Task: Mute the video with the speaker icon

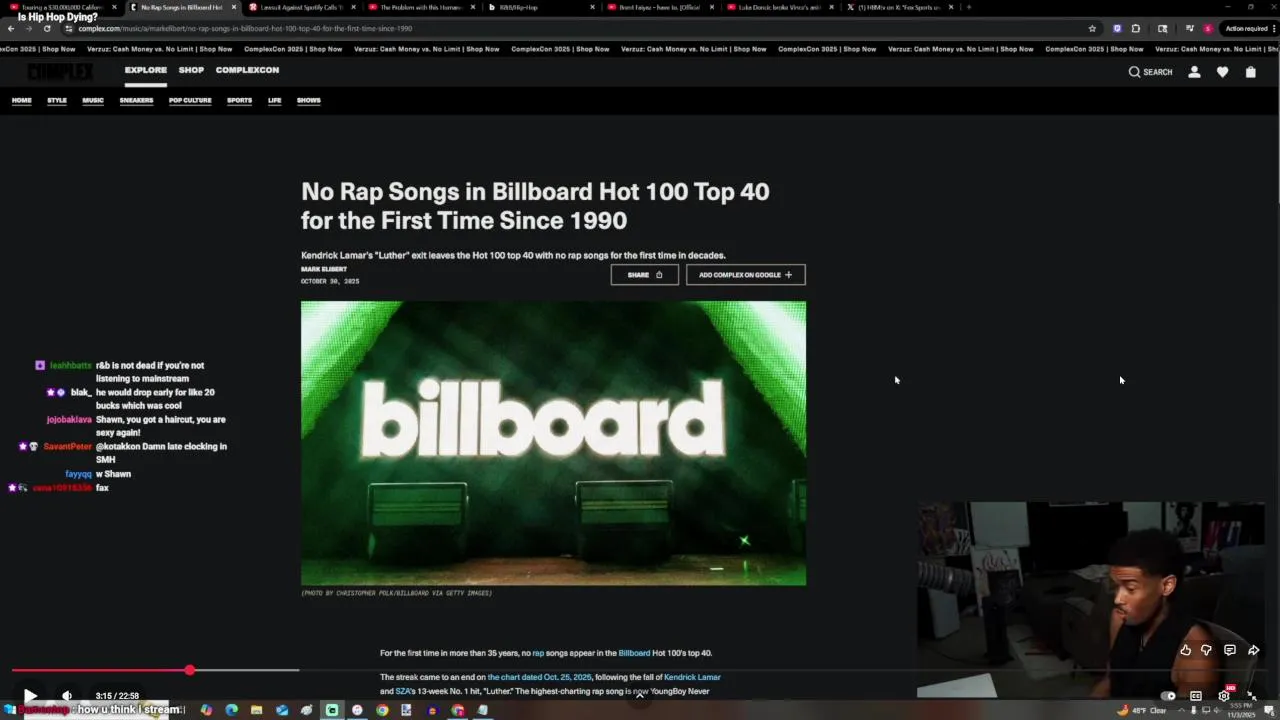Action: coord(67,696)
